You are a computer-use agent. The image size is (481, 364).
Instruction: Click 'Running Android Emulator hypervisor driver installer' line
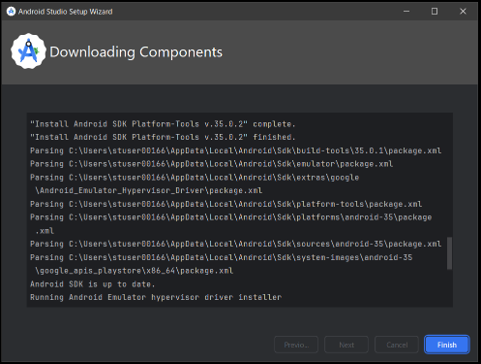156,297
